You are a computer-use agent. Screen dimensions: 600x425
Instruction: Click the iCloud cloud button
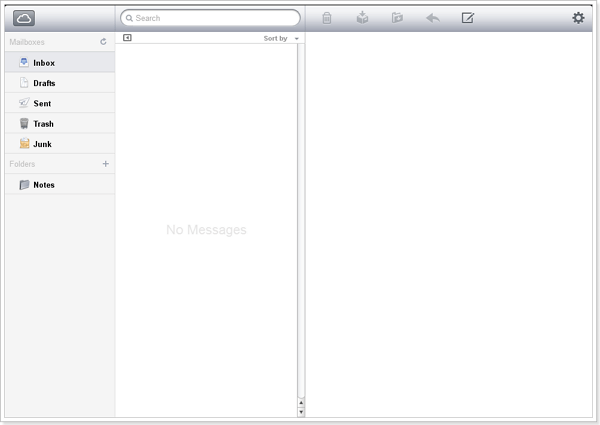pos(25,18)
